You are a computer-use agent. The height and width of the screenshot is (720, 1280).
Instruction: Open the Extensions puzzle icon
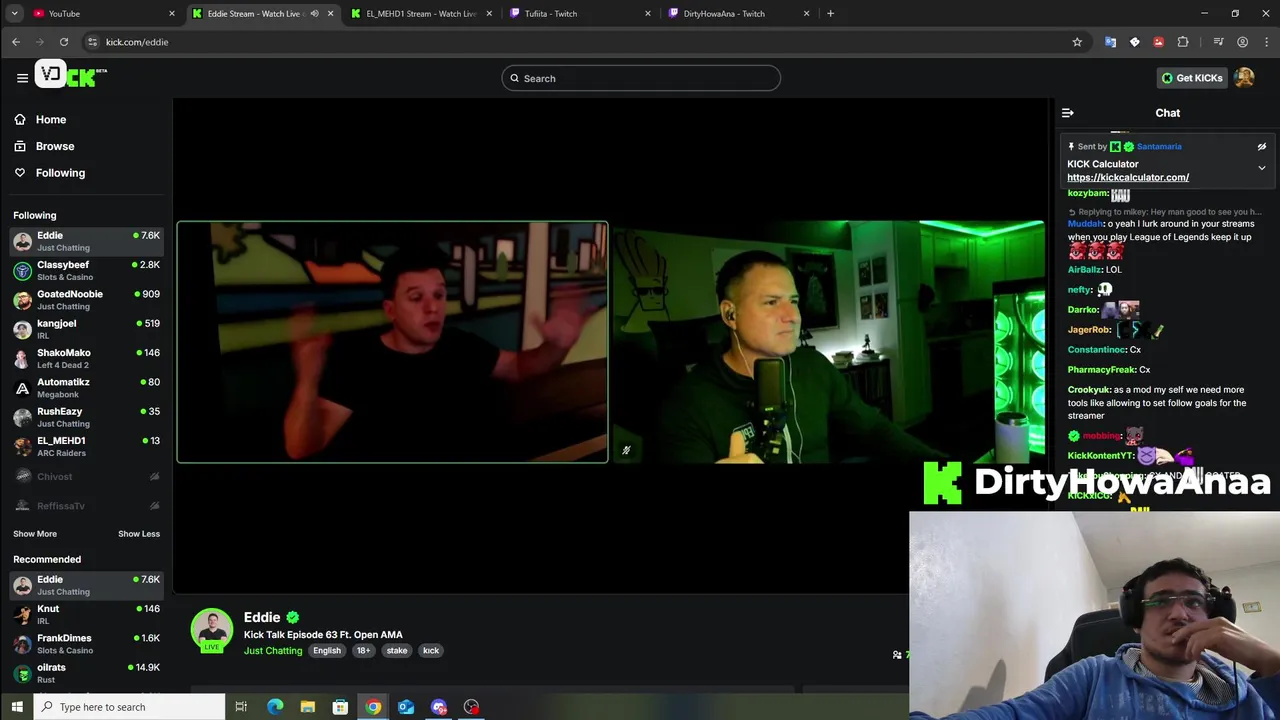tap(1183, 42)
